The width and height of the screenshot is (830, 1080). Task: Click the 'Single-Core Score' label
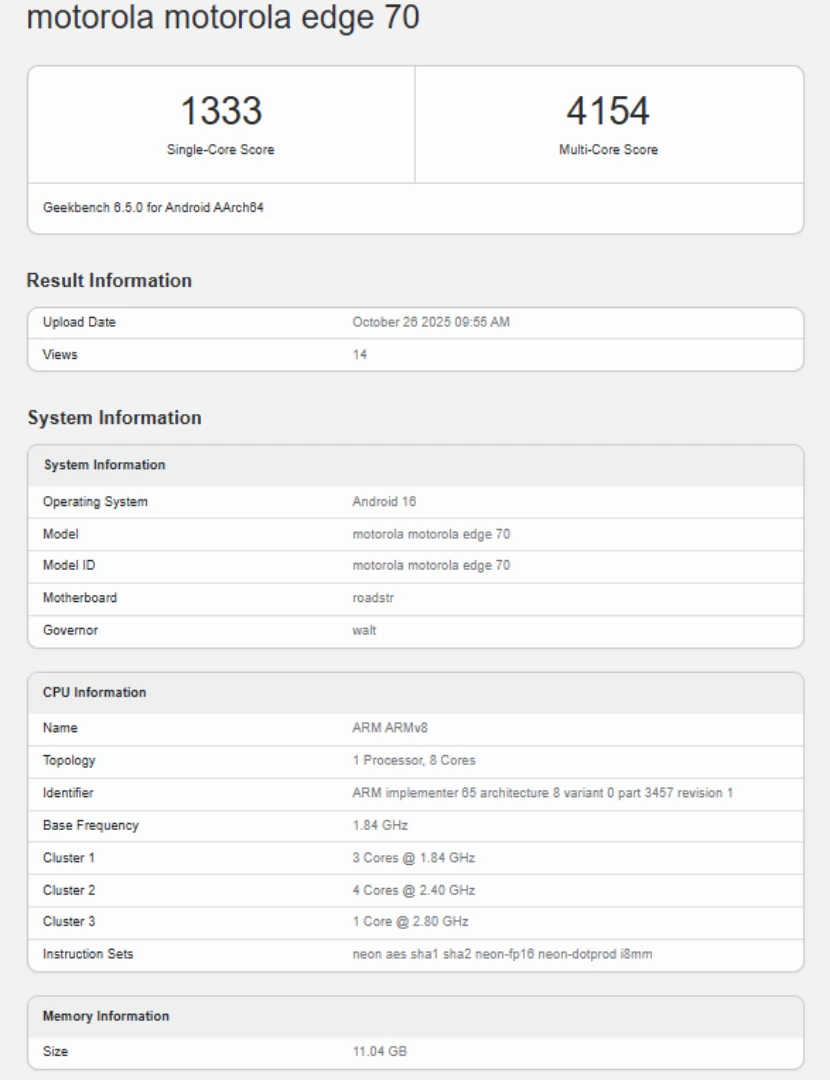tap(220, 150)
